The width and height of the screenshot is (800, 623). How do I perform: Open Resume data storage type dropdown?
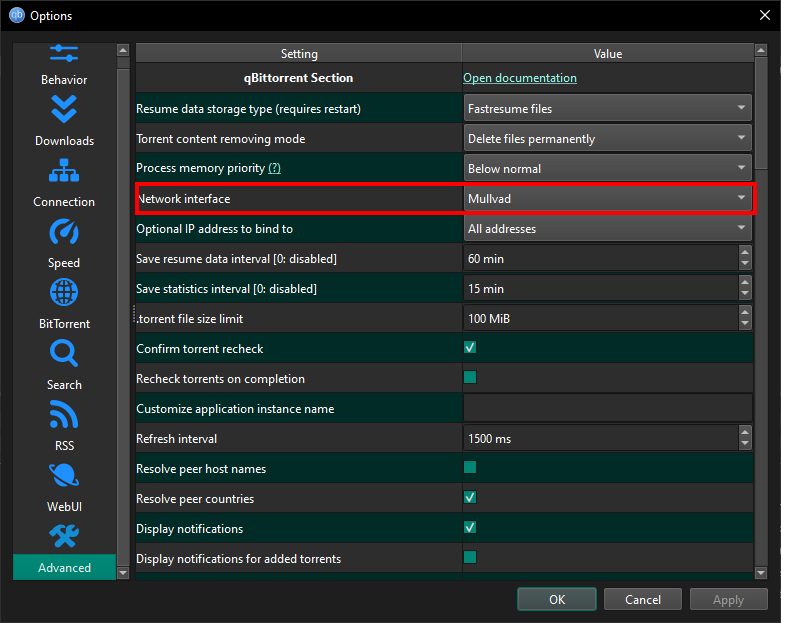608,108
